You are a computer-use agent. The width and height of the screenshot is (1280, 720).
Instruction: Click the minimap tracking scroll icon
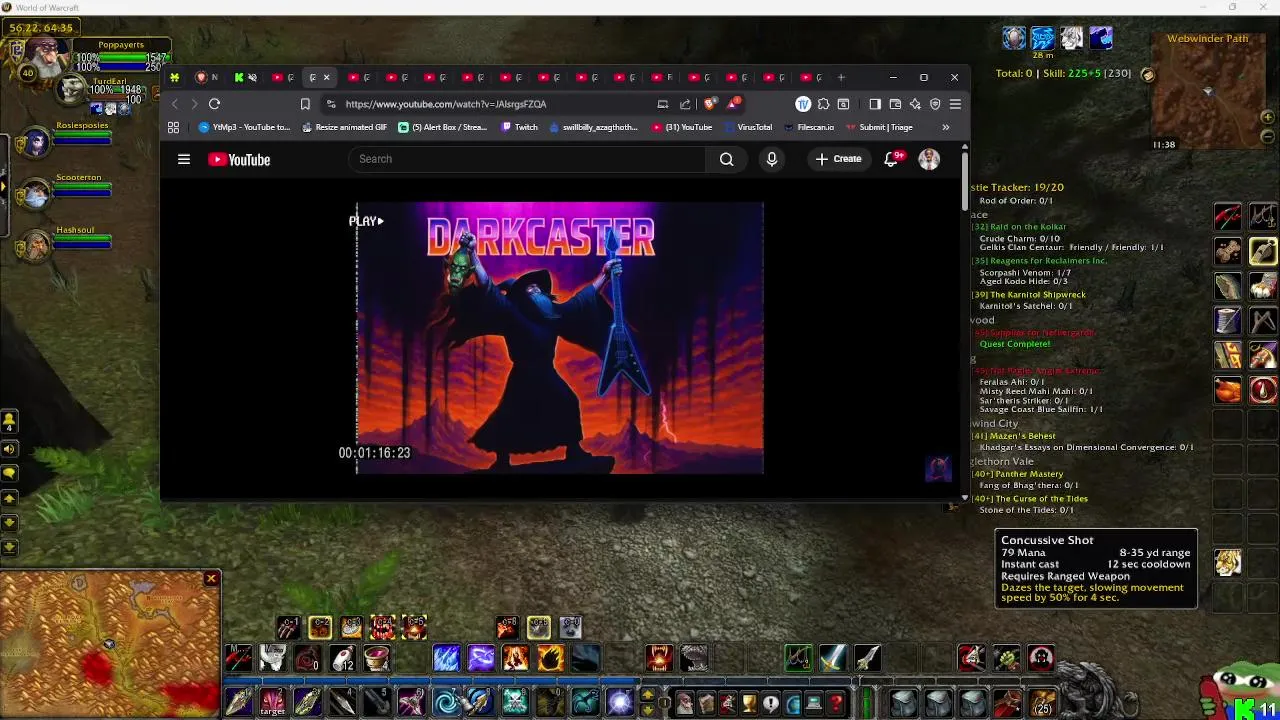[x=1148, y=74]
